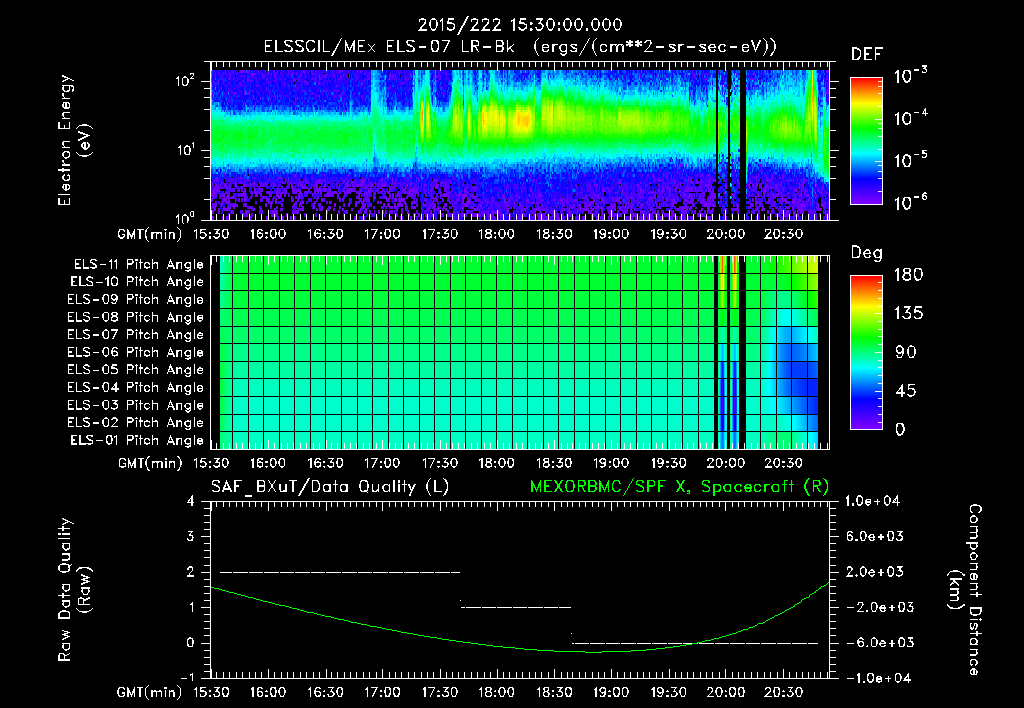Click the 90 value on Deg scale
1024x708 pixels.
coord(905,352)
